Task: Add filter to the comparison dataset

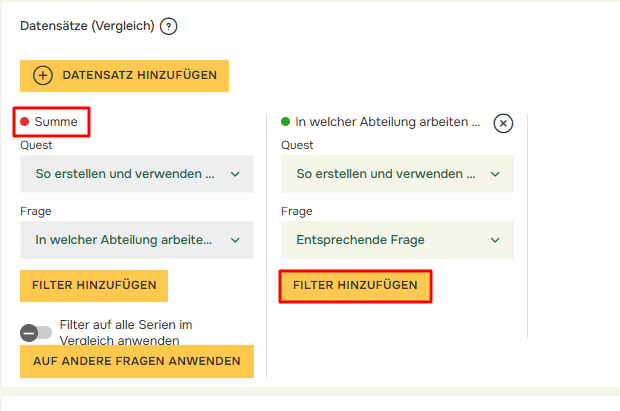Action: [x=355, y=286]
